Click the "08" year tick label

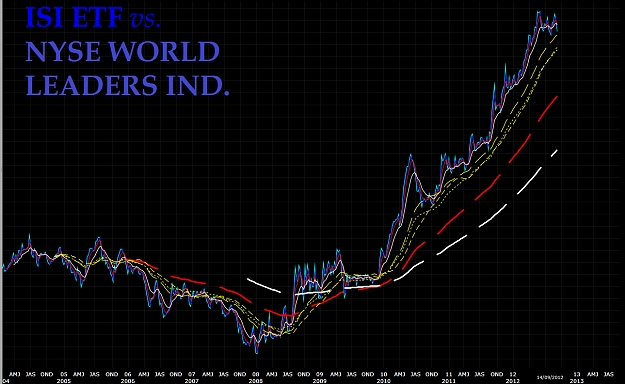[256, 374]
